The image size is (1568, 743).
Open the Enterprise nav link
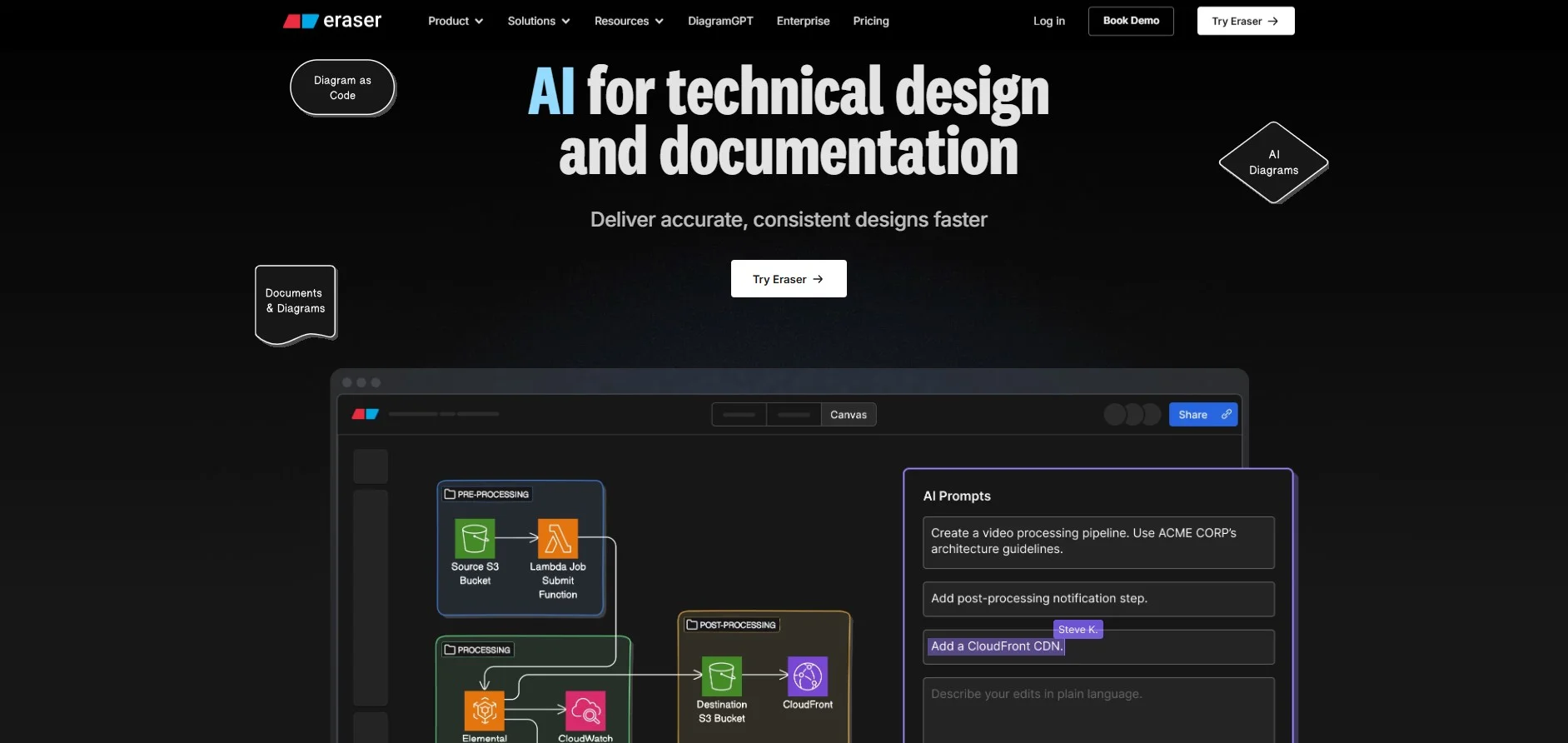coord(803,21)
